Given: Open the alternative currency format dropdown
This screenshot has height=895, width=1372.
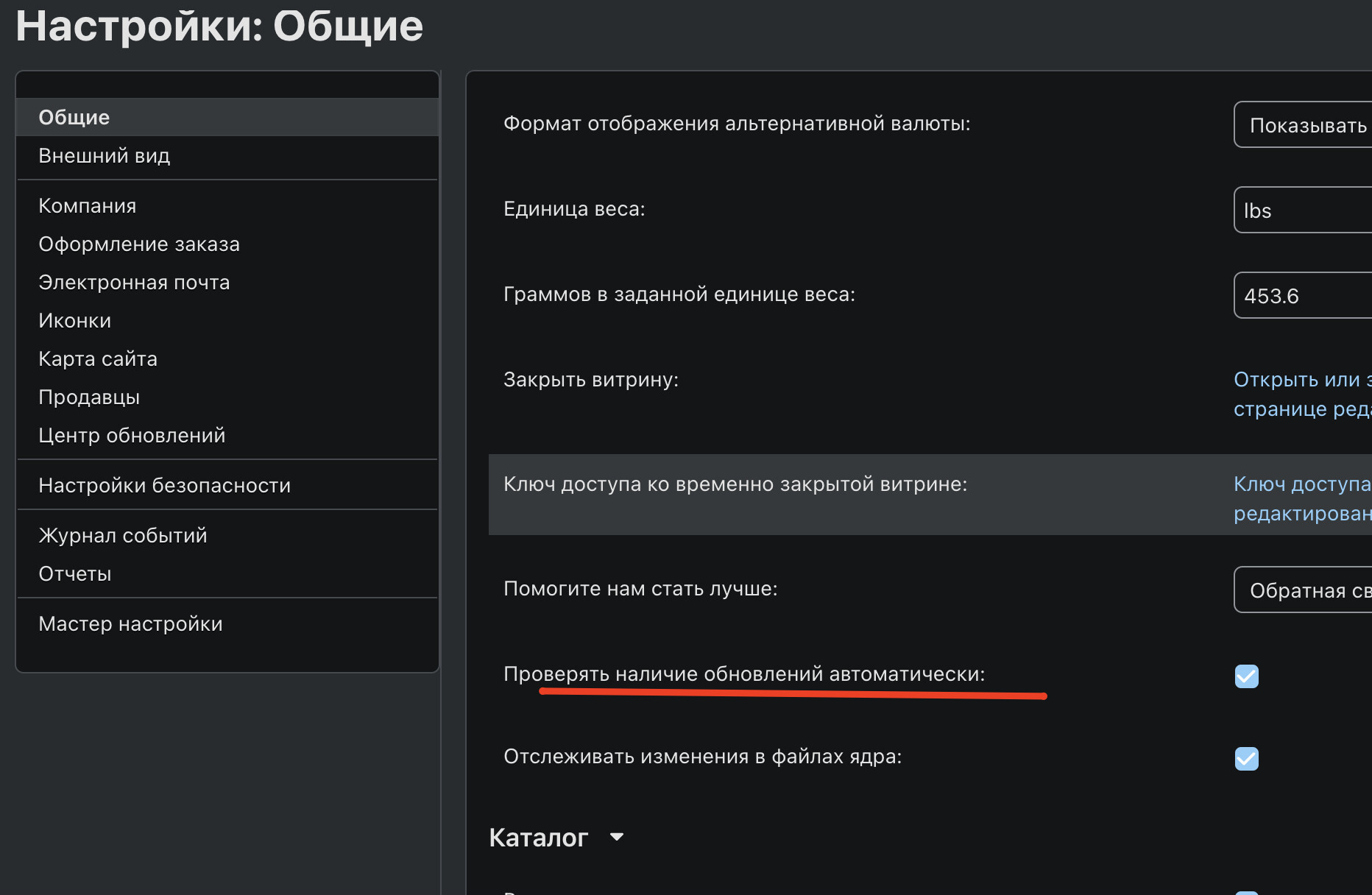Looking at the screenshot, I should point(1303,124).
